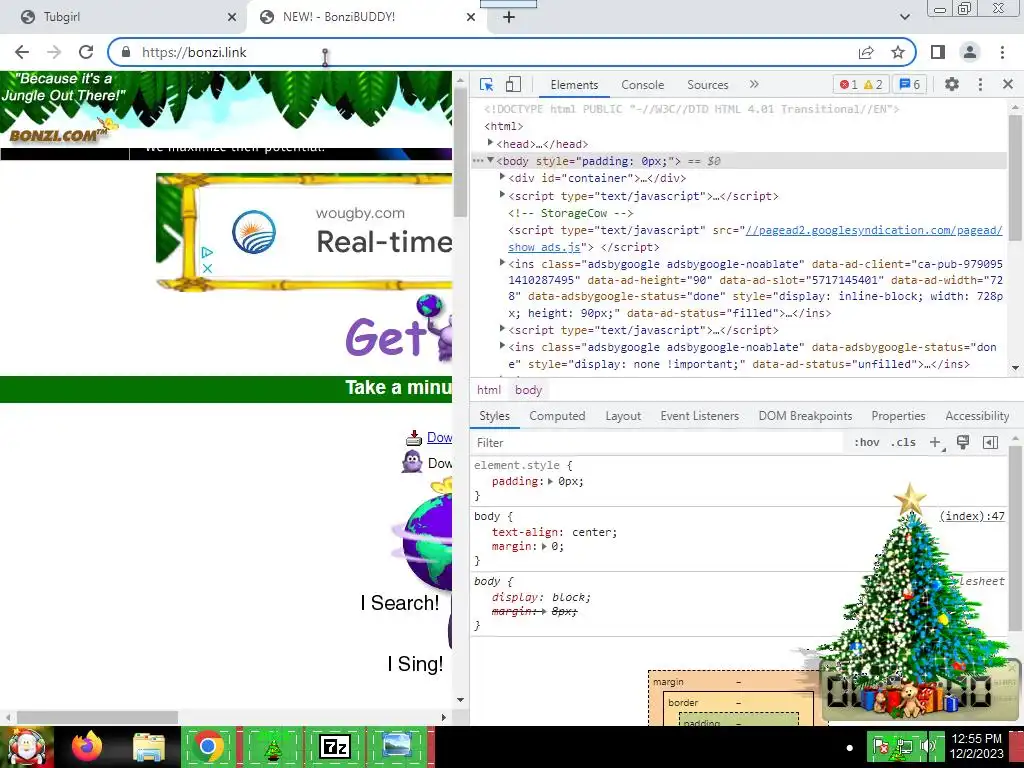Click the new style rule plus icon
This screenshot has height=768, width=1024.
935,442
